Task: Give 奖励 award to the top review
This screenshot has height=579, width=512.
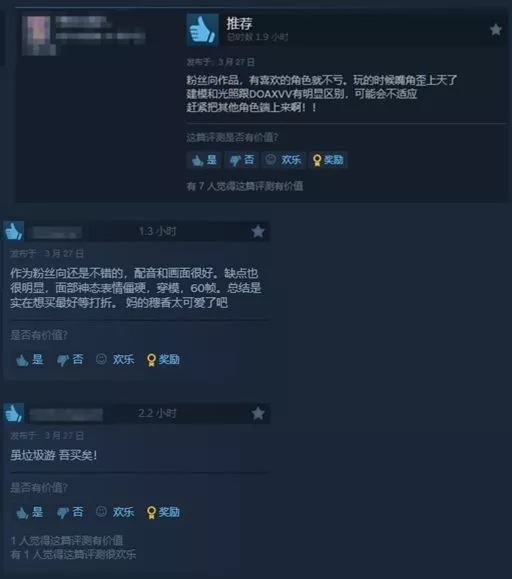Action: click(328, 160)
